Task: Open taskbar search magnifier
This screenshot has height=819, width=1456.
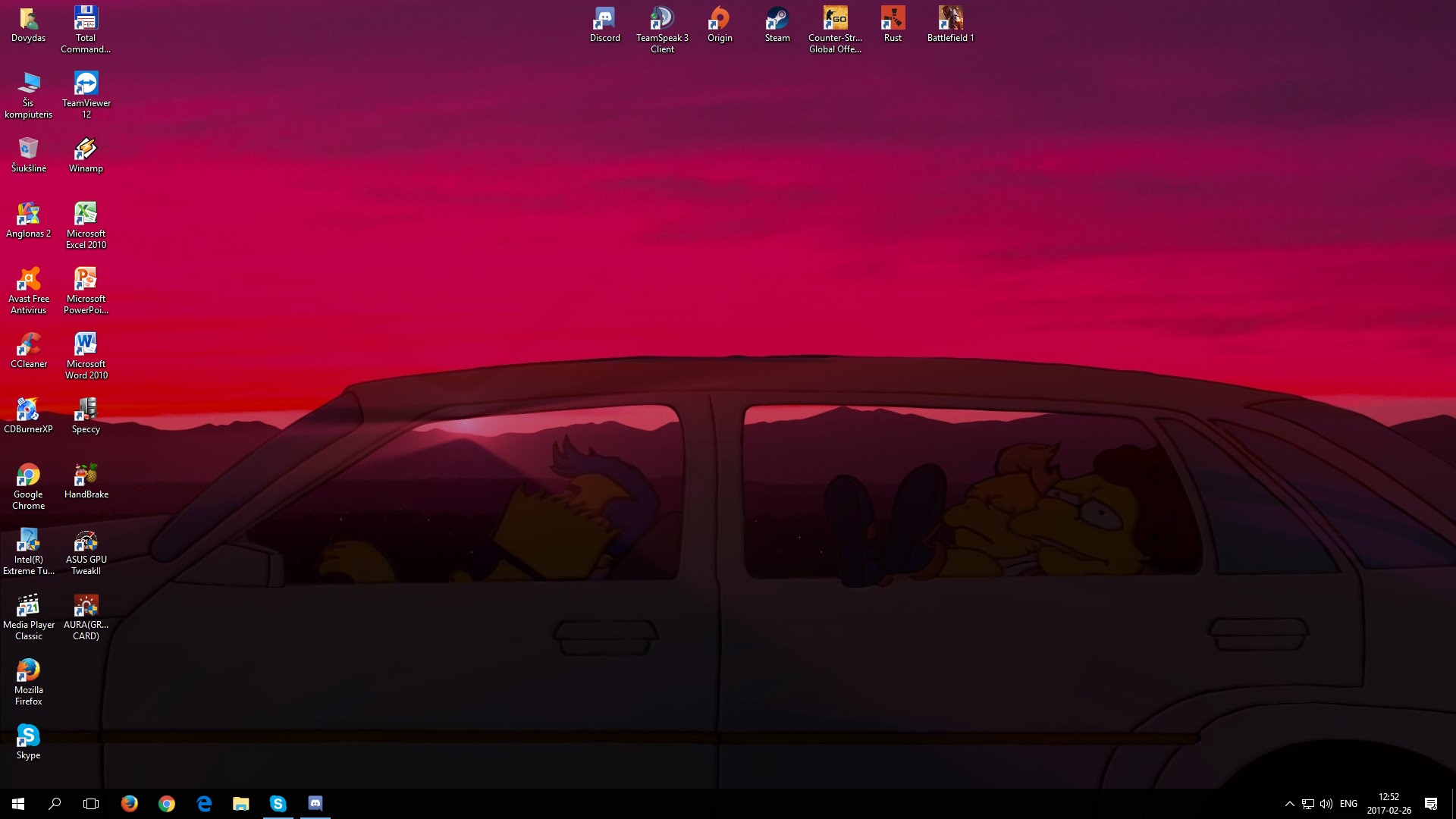Action: tap(55, 804)
